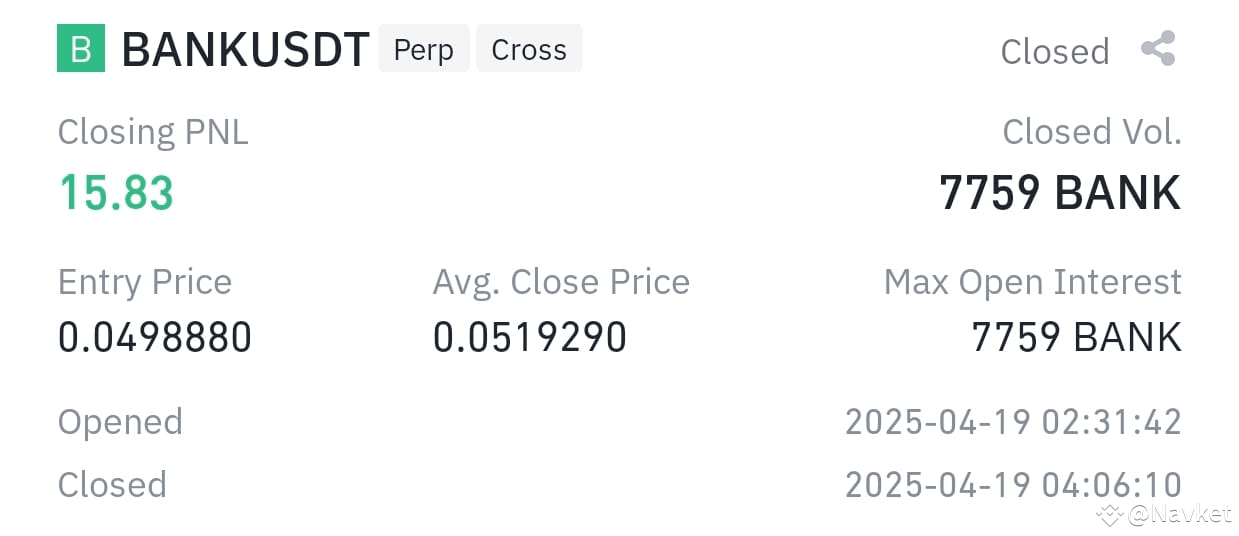Click the closed timestamp 2025-04-19 04:06:10
The height and width of the screenshot is (536, 1239).
coord(1013,485)
